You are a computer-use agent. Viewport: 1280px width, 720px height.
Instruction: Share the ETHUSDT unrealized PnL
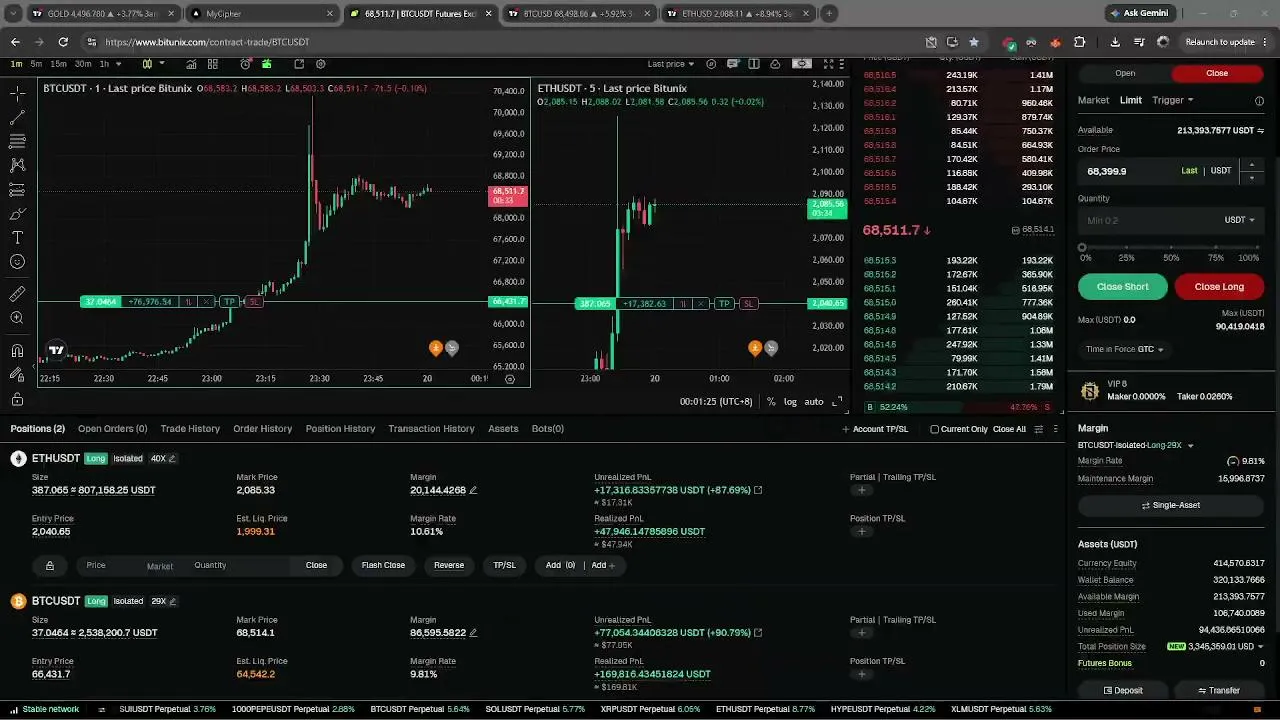point(757,490)
